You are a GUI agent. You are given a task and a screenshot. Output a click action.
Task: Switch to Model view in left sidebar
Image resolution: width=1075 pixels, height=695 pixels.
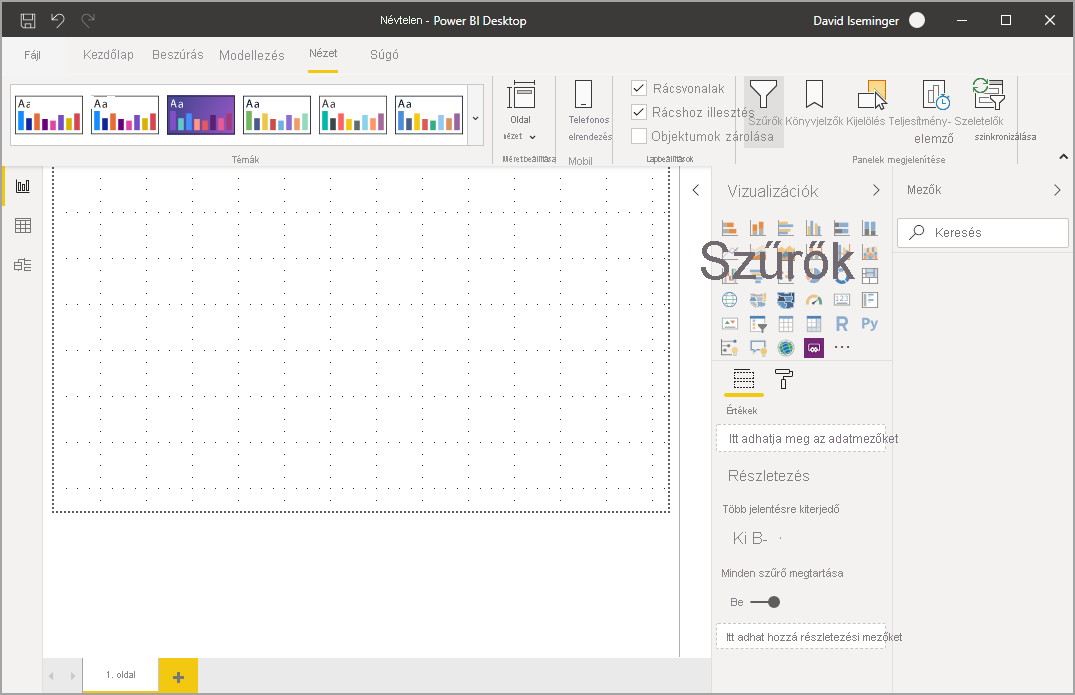click(23, 265)
